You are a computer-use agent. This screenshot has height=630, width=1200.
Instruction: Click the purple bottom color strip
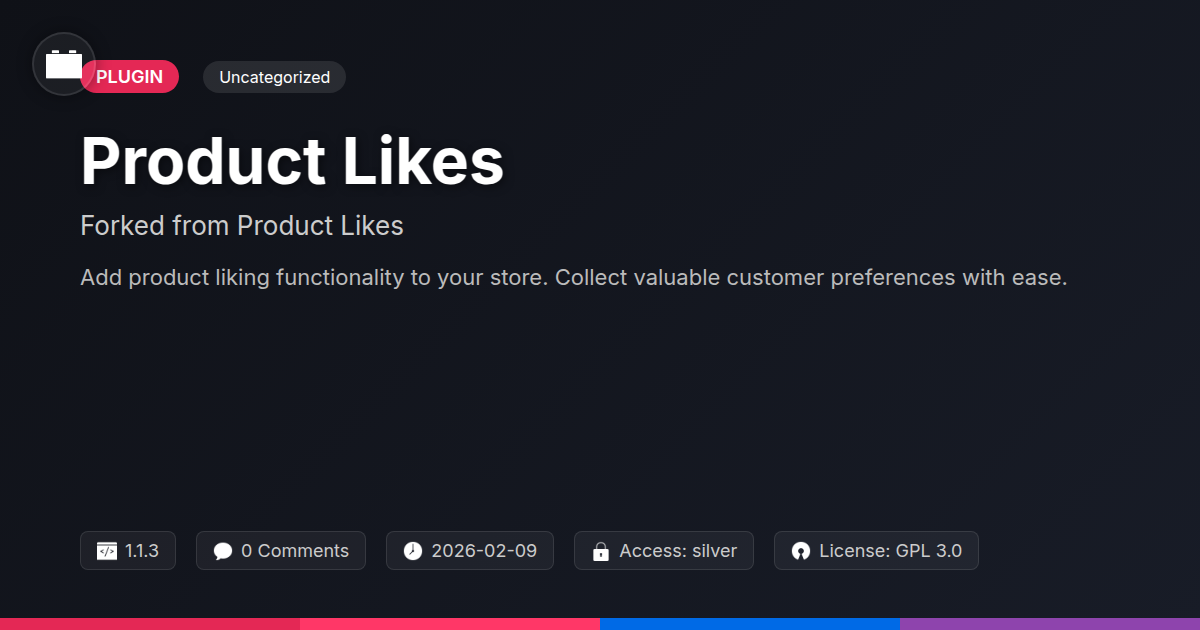[x=1050, y=623]
